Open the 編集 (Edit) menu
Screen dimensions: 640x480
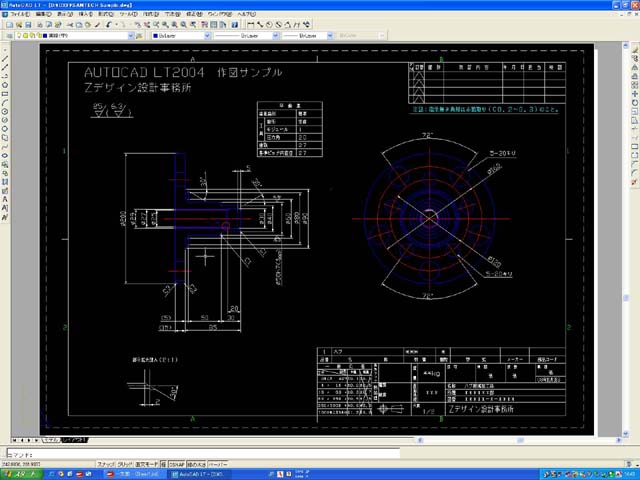pos(43,14)
